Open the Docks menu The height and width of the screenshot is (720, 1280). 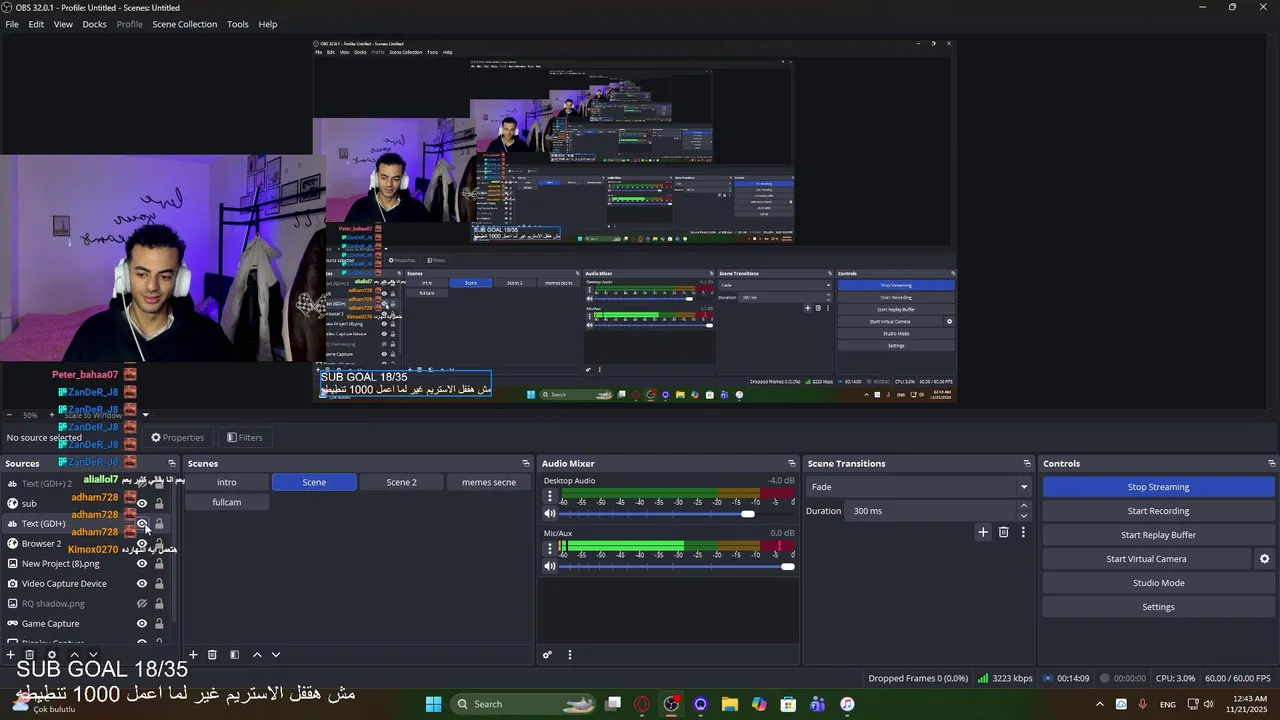point(94,24)
